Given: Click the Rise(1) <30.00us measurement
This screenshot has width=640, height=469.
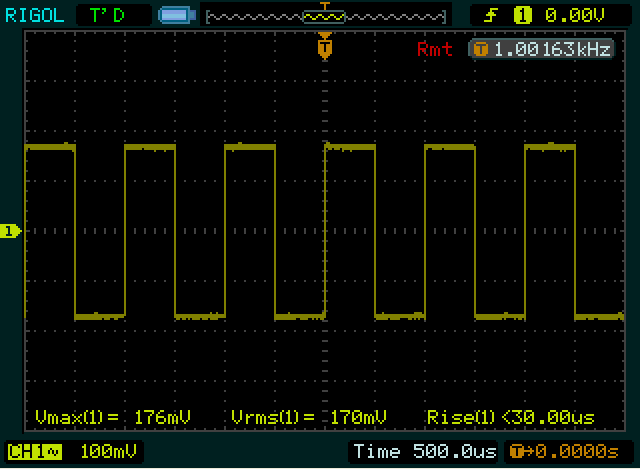Looking at the screenshot, I should (x=510, y=417).
